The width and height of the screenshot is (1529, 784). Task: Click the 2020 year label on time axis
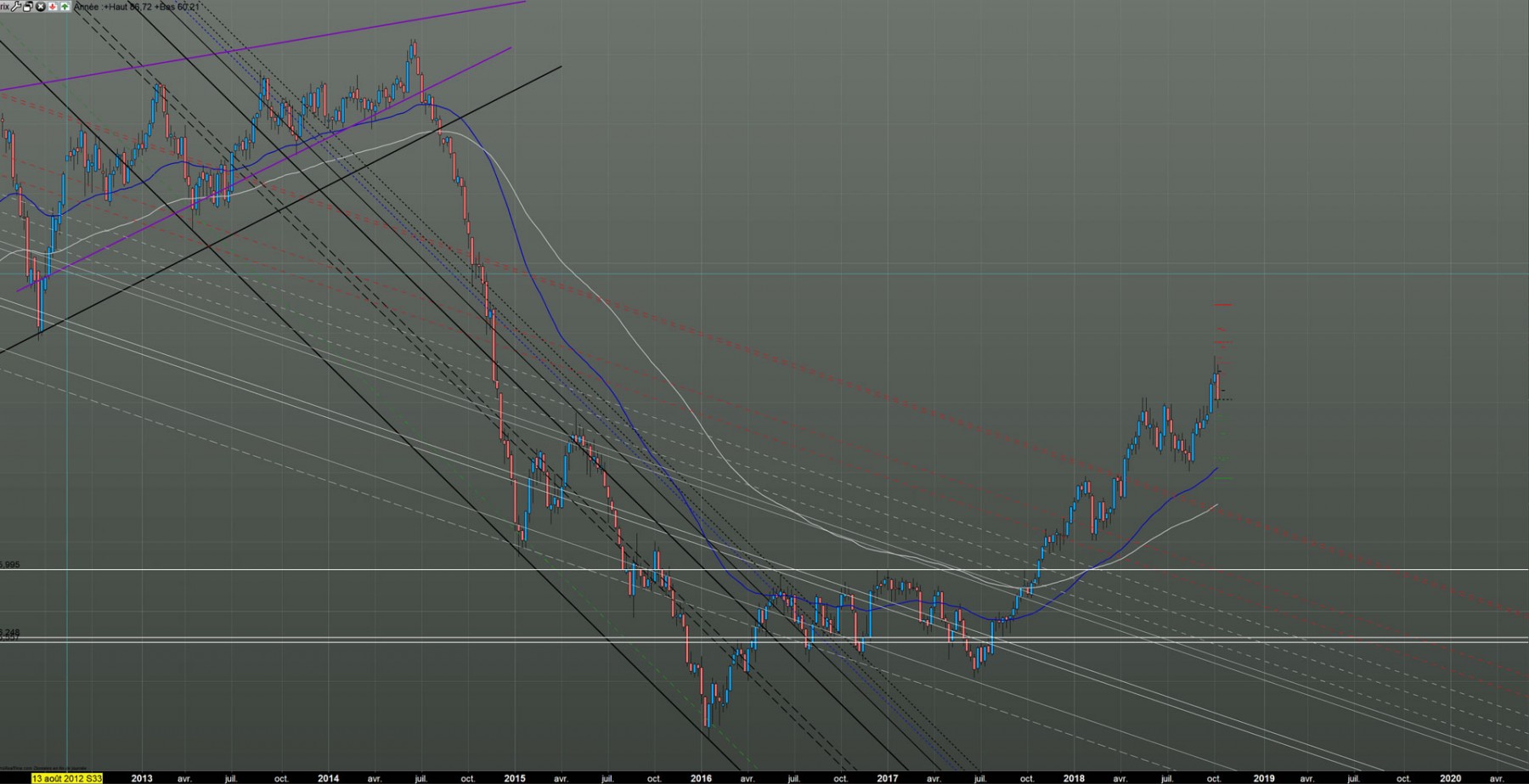[x=1450, y=778]
